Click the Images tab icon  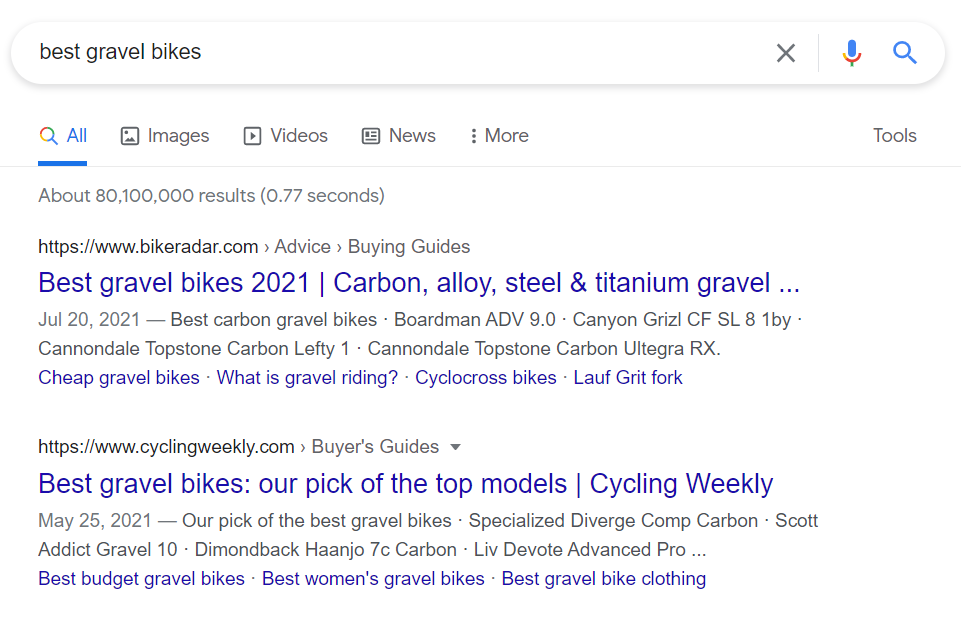129,135
